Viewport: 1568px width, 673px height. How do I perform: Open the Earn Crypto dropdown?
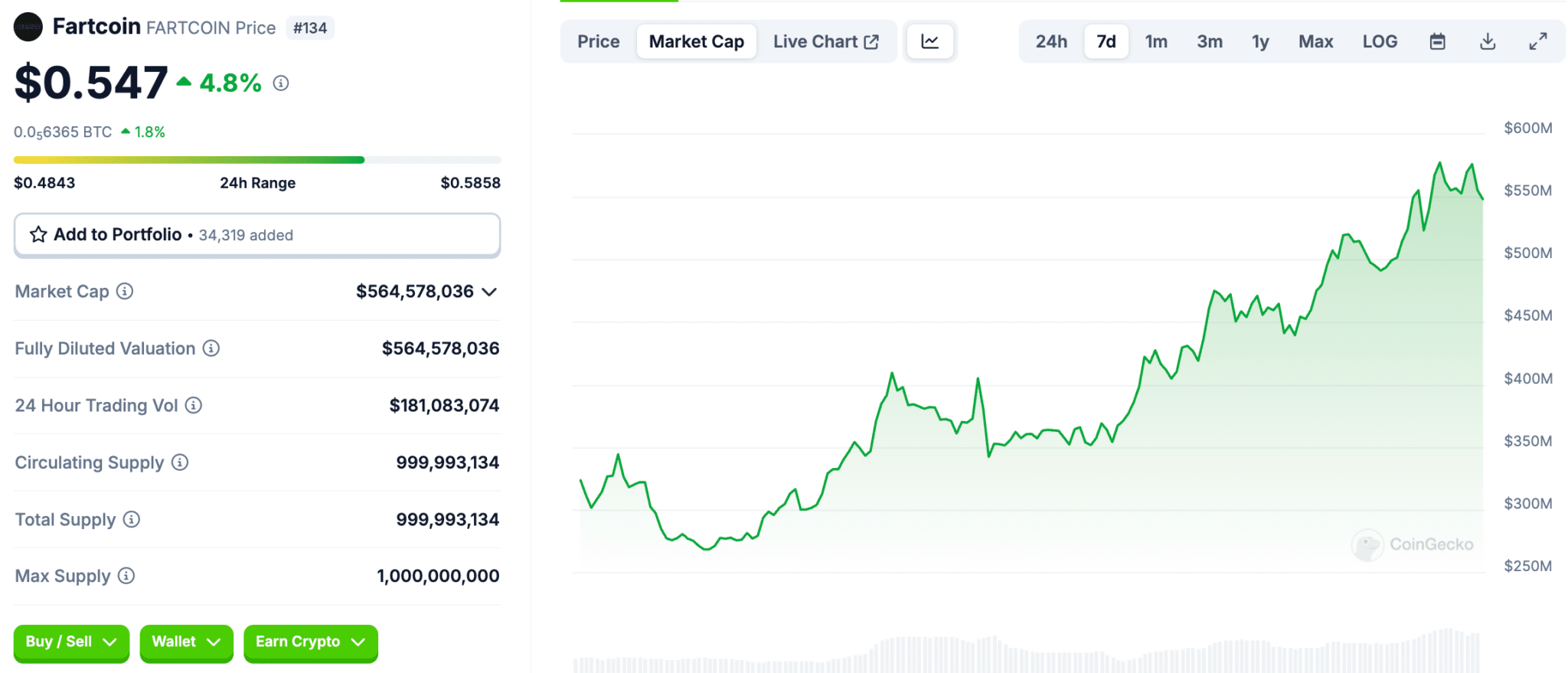(x=311, y=642)
